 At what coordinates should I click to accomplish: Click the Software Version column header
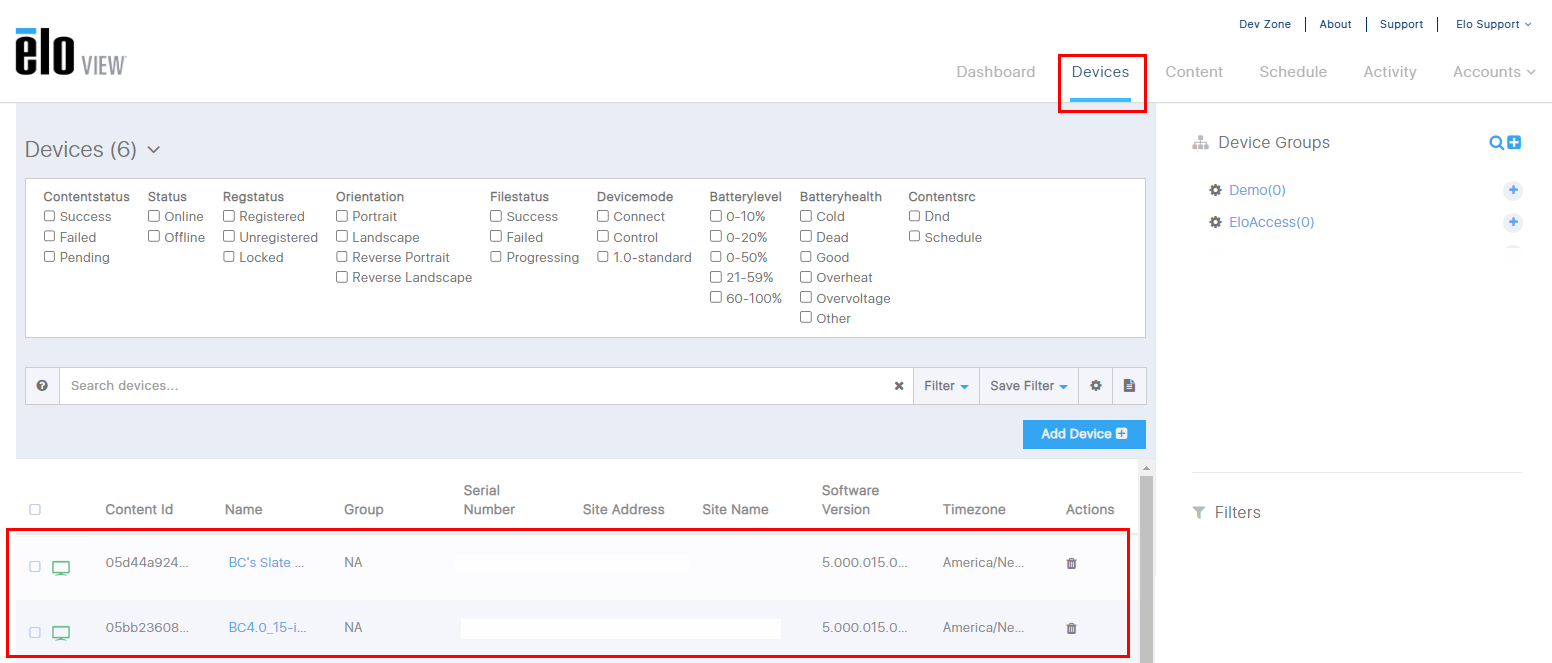click(850, 500)
